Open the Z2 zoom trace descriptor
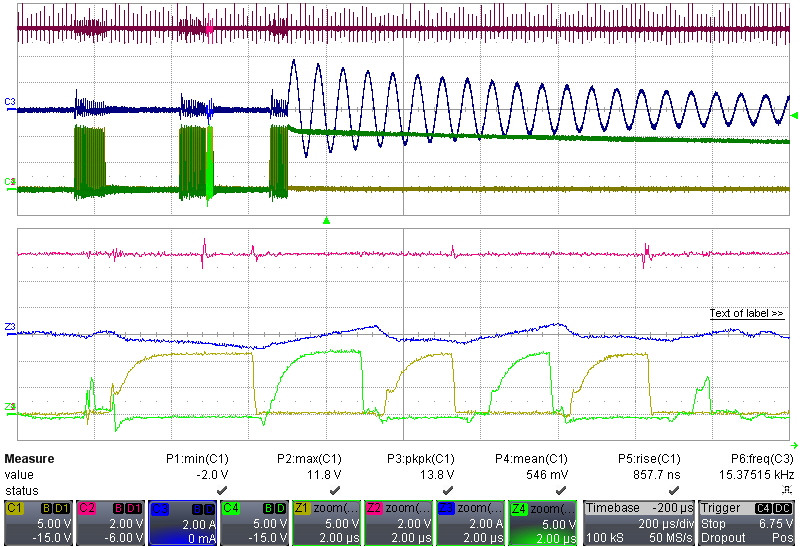Viewport: 800px width, 547px height. click(x=398, y=523)
